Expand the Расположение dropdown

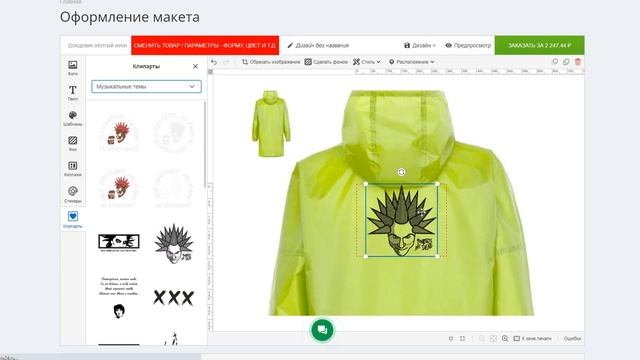tap(411, 62)
